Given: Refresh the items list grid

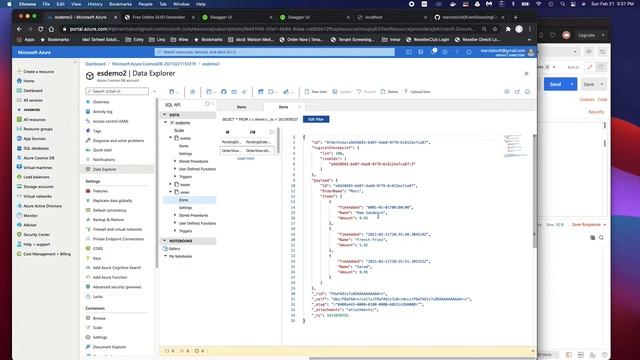Looking at the screenshot, I should 272,132.
